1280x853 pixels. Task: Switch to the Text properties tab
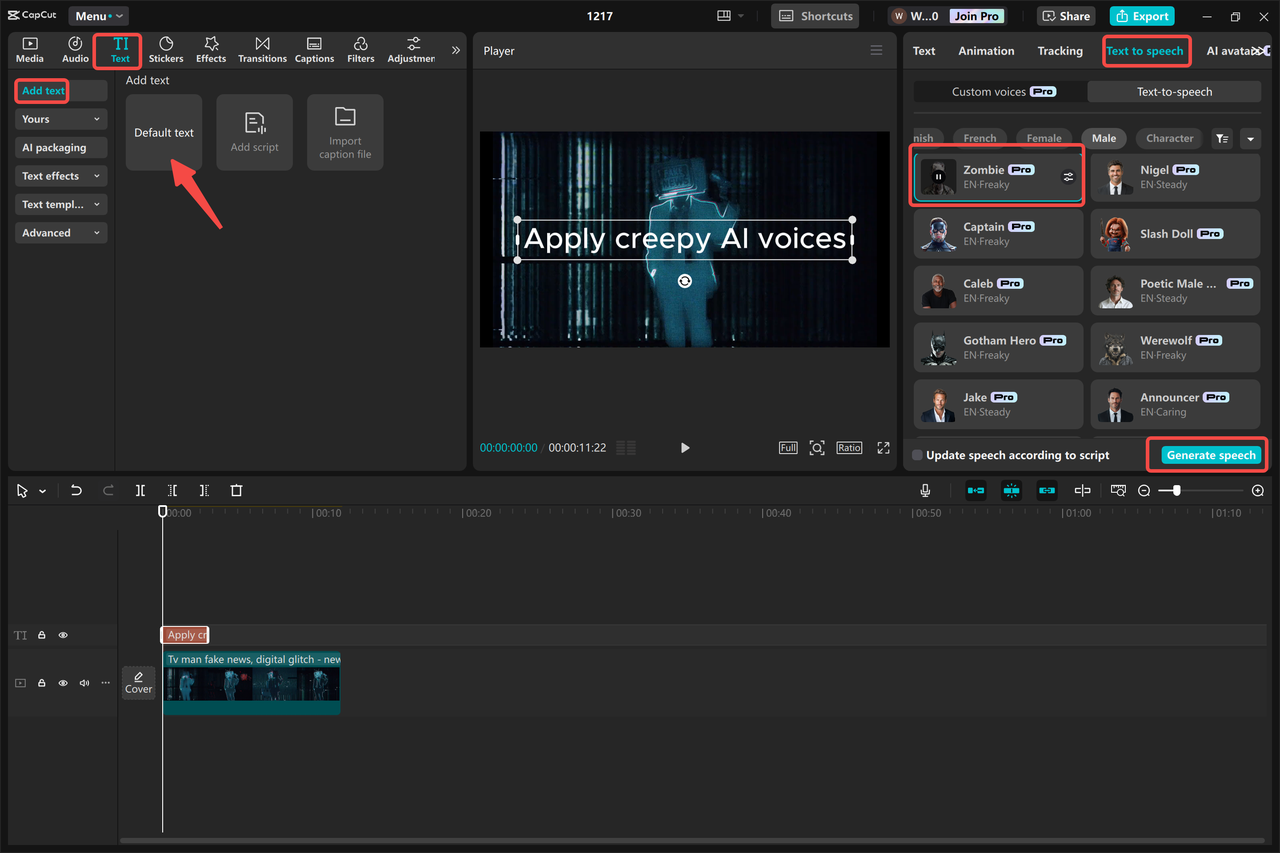(x=924, y=51)
